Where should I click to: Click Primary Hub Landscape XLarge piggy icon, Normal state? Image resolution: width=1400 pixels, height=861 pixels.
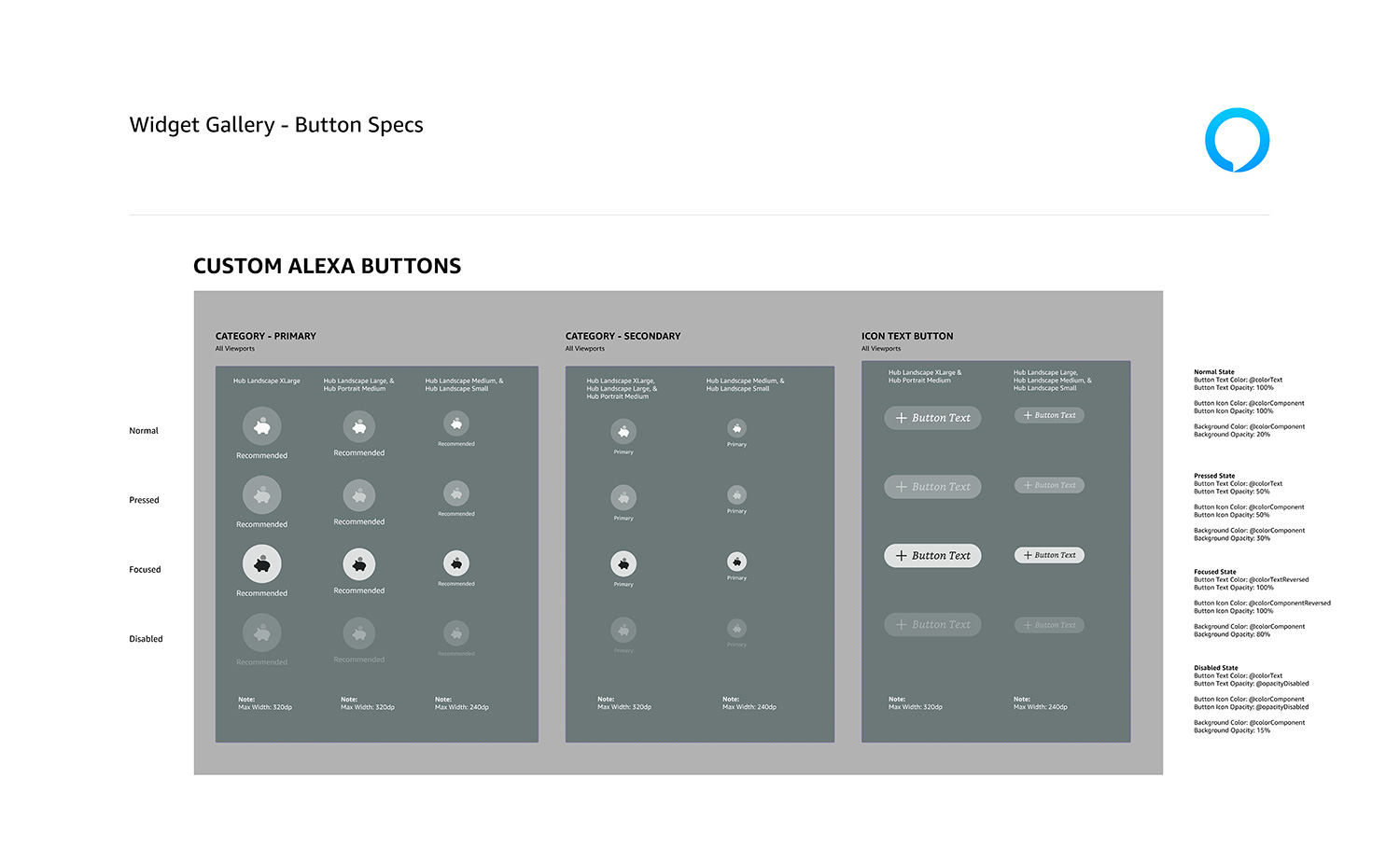tap(262, 426)
